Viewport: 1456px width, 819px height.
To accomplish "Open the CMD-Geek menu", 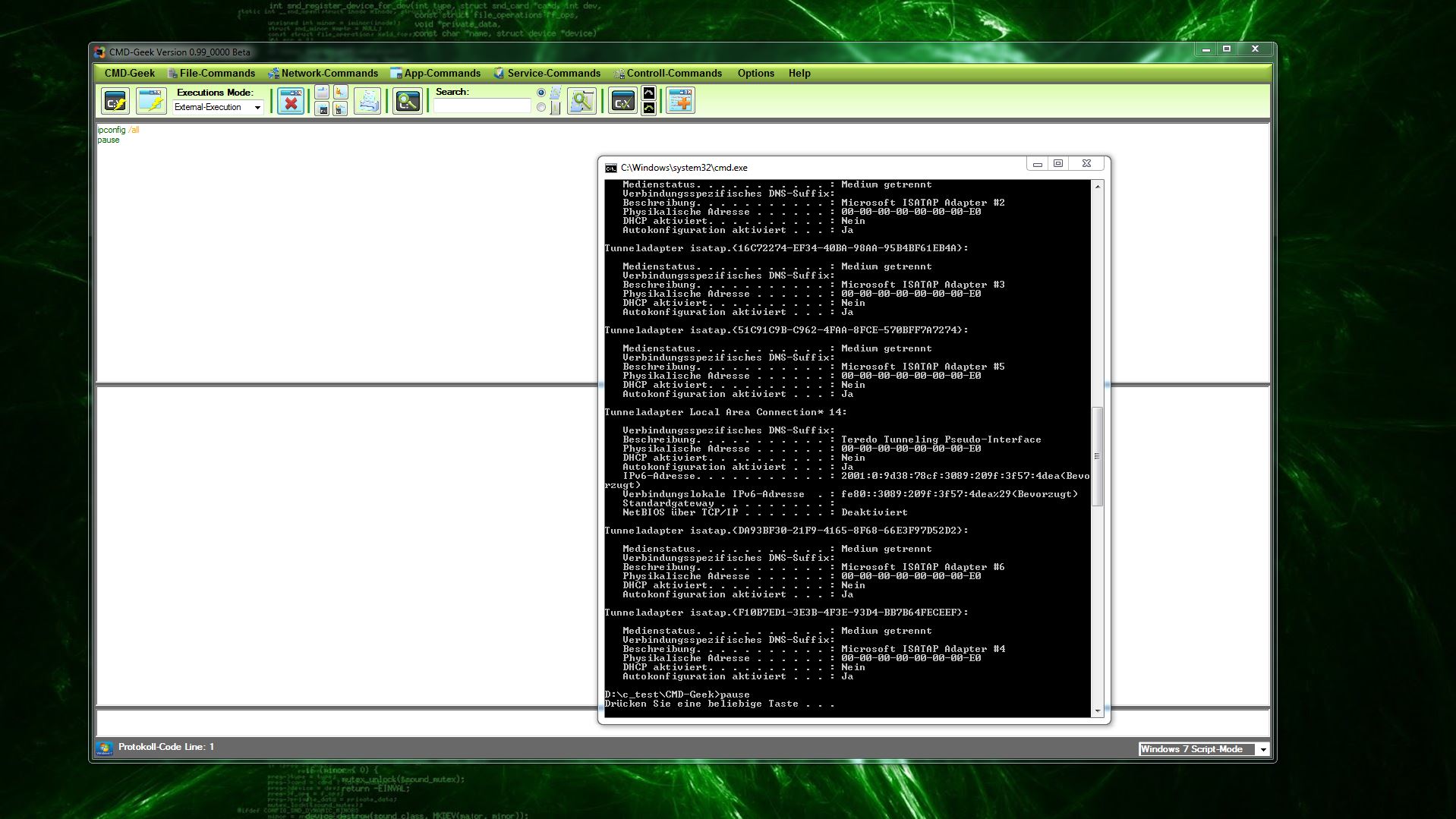I will coord(130,74).
